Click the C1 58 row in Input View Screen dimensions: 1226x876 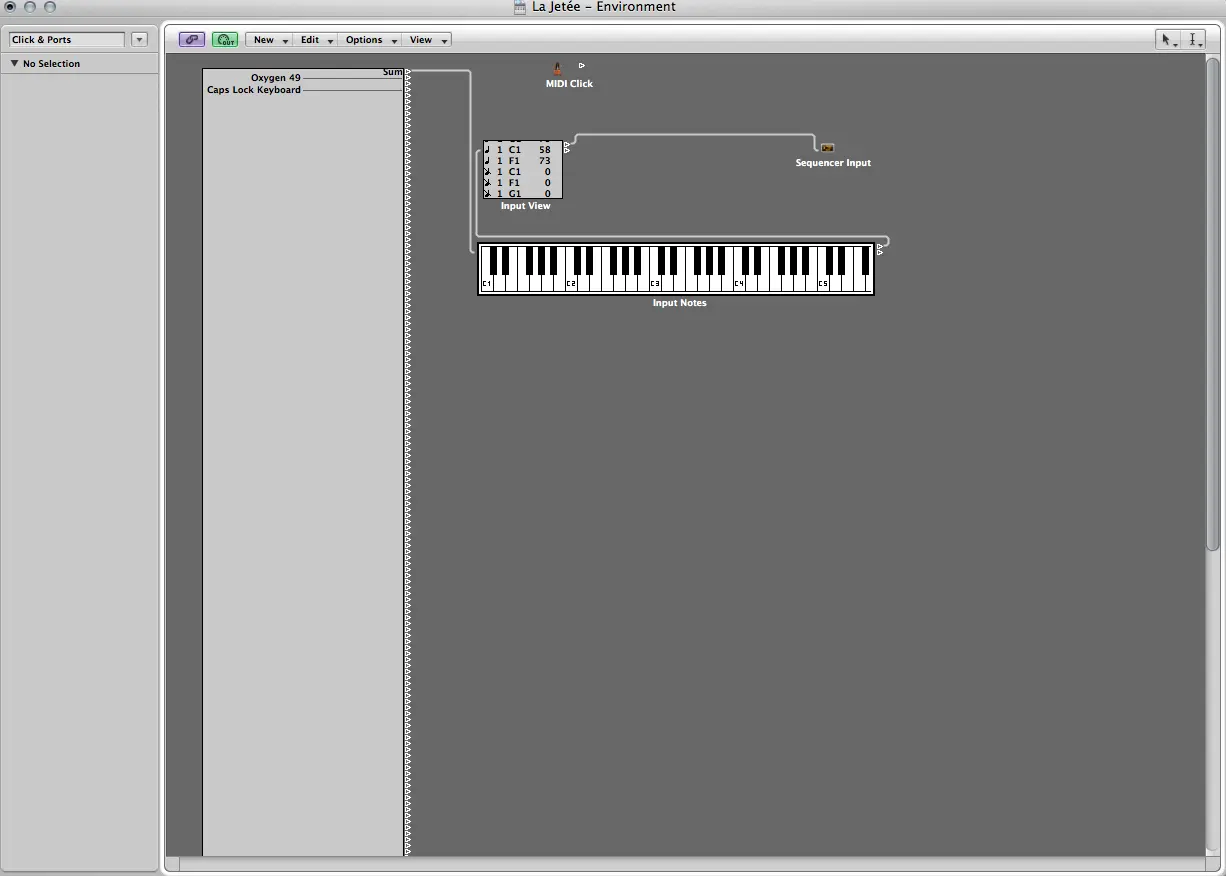(520, 149)
